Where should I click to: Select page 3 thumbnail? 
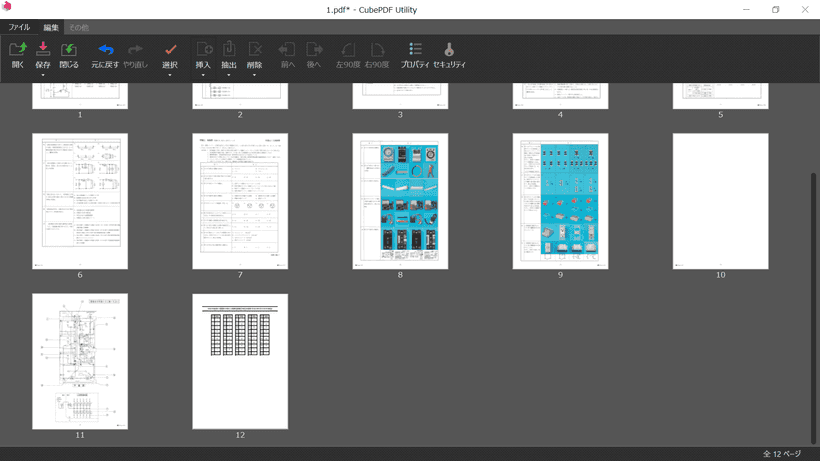coord(400,96)
